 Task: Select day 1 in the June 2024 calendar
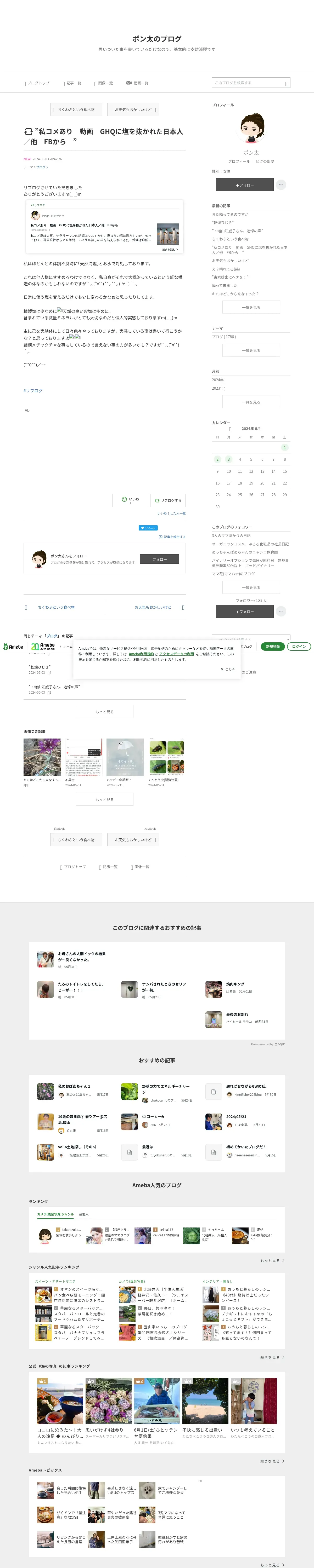coord(285,447)
